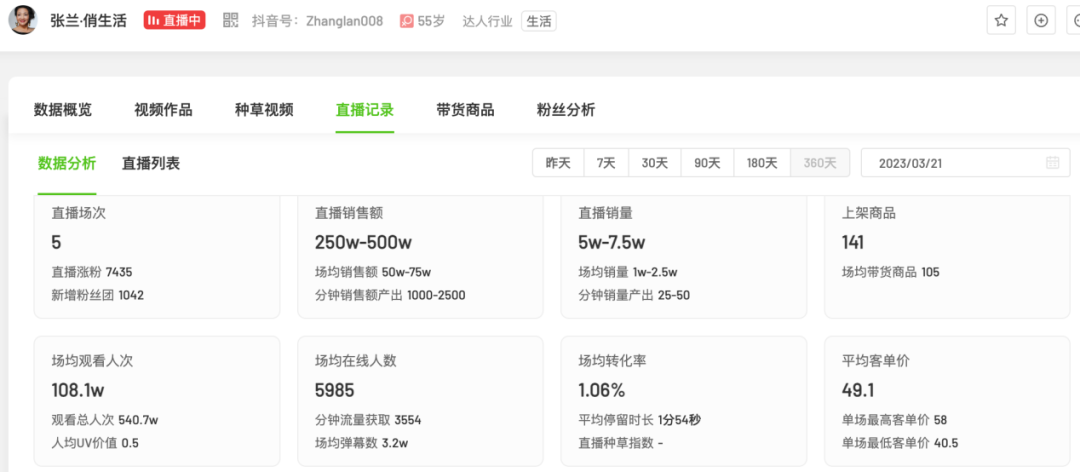Image resolution: width=1080 pixels, height=472 pixels.
Task: Switch to the 数据概览 tab
Action: click(63, 110)
